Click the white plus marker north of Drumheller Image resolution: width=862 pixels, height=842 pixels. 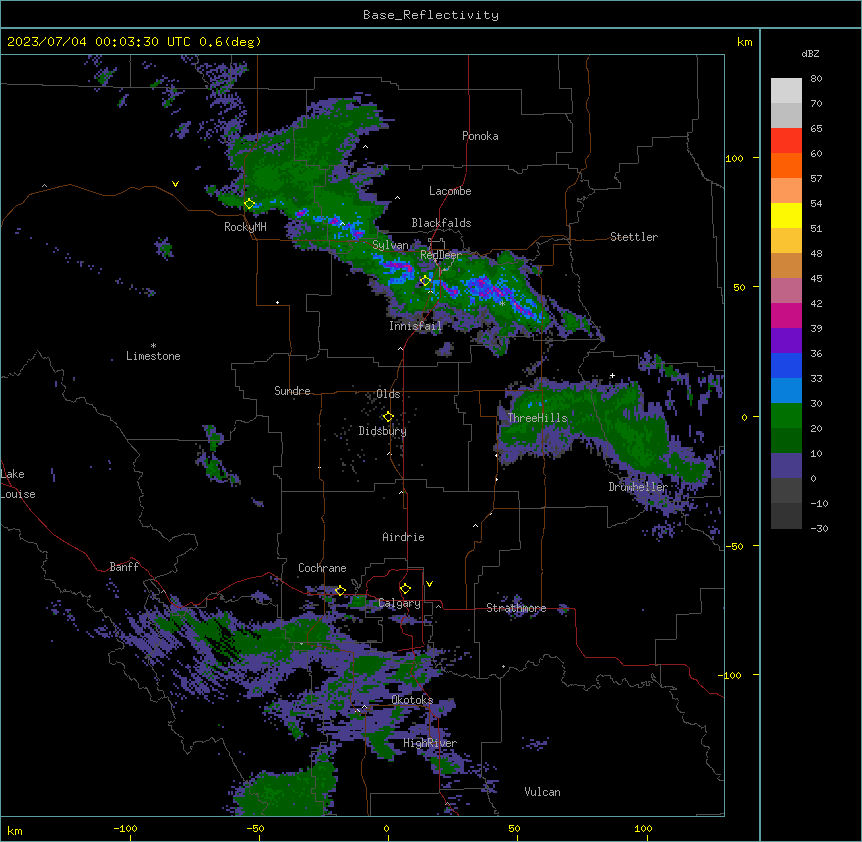[612, 375]
